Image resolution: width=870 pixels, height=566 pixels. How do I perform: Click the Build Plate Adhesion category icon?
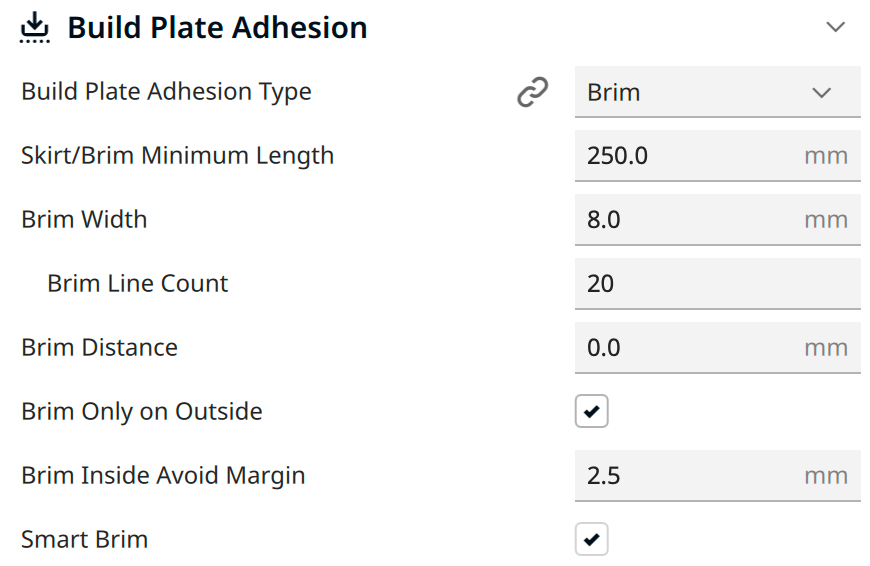[34, 27]
